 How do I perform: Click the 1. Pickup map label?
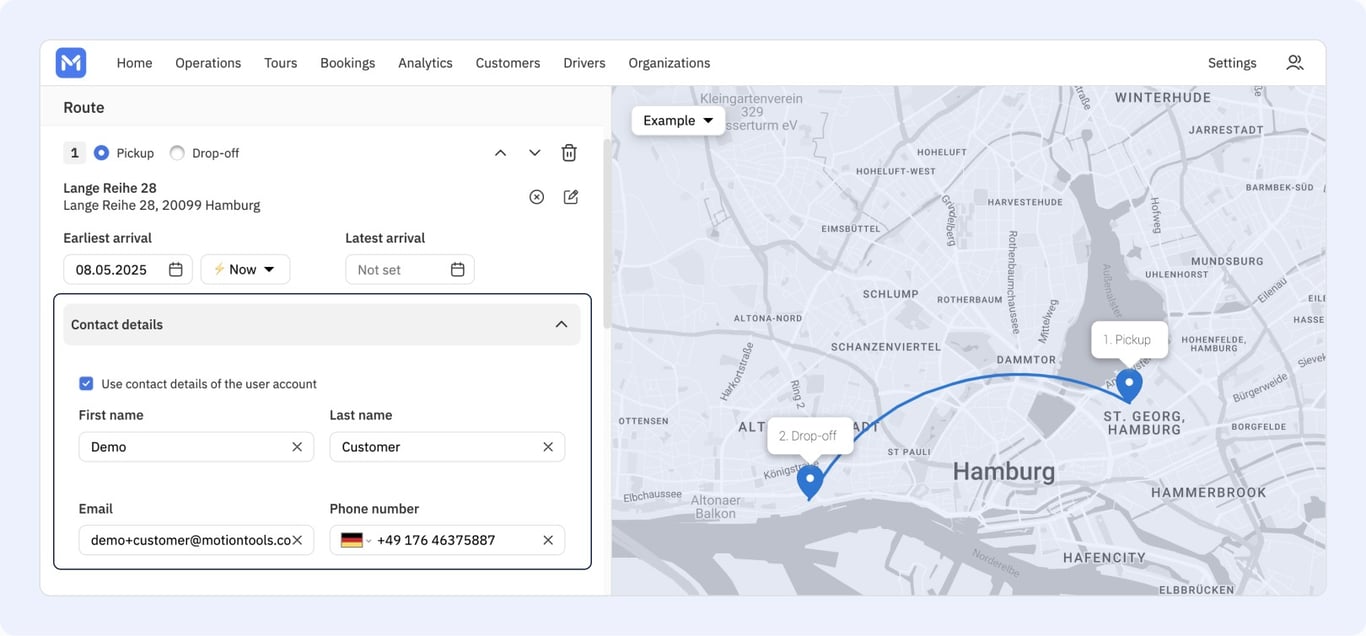coord(1128,340)
